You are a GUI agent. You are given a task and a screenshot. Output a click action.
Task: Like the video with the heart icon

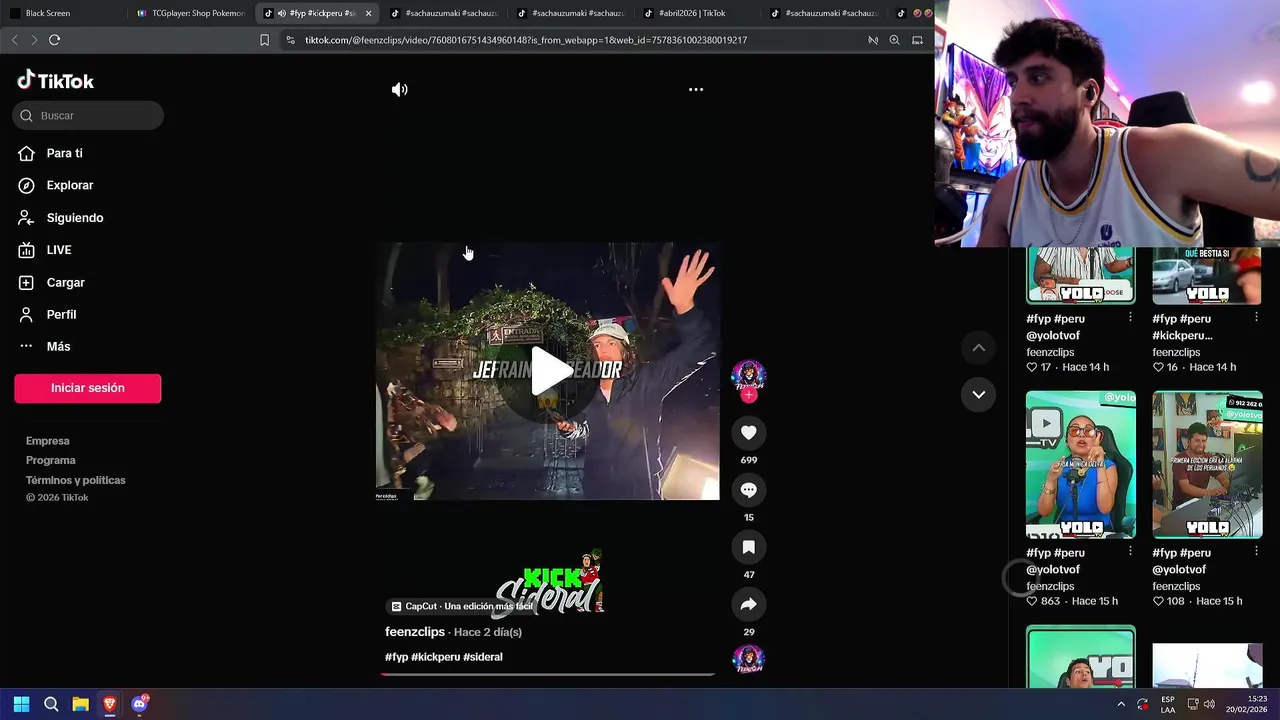click(x=748, y=432)
